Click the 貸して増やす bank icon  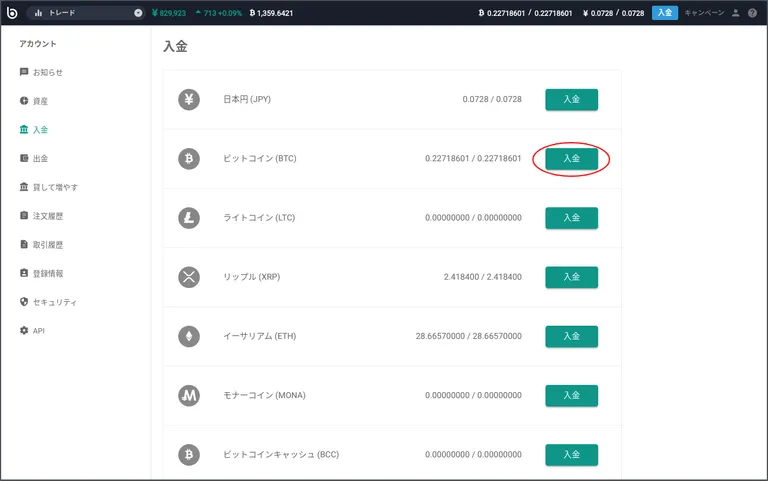tap(24, 187)
